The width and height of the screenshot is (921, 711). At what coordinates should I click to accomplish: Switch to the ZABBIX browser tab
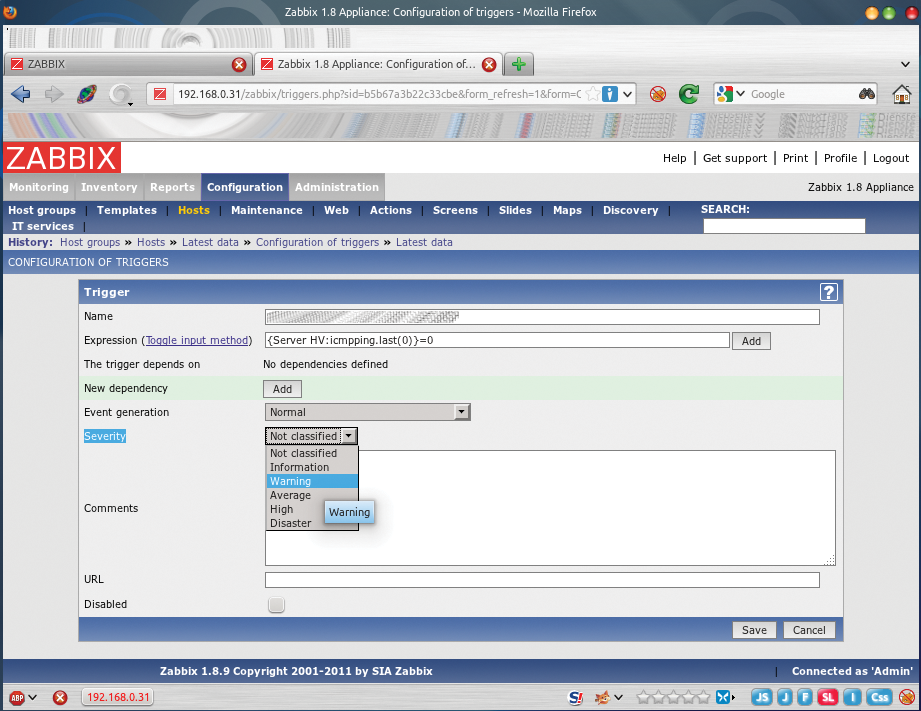pyautogui.click(x=120, y=62)
